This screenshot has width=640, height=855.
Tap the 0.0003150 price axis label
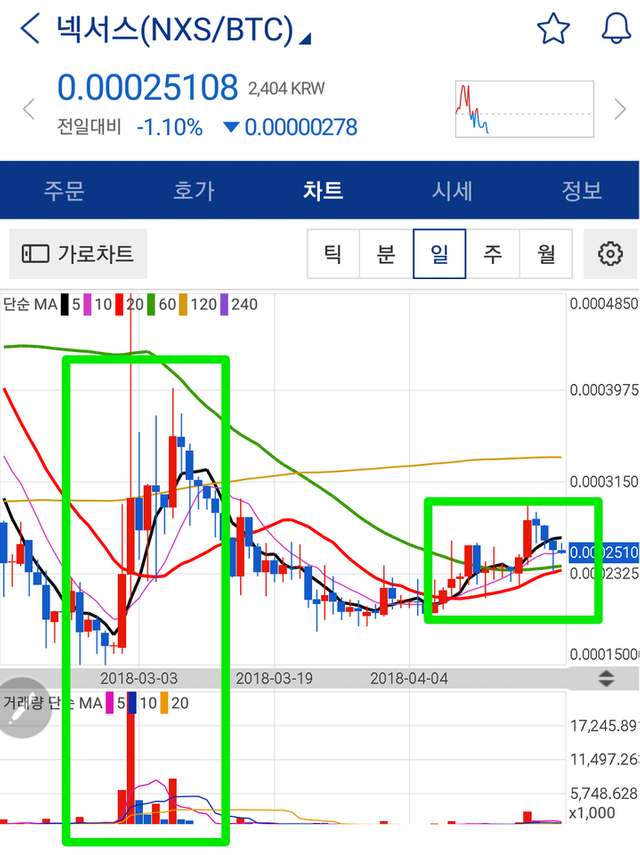coord(604,481)
